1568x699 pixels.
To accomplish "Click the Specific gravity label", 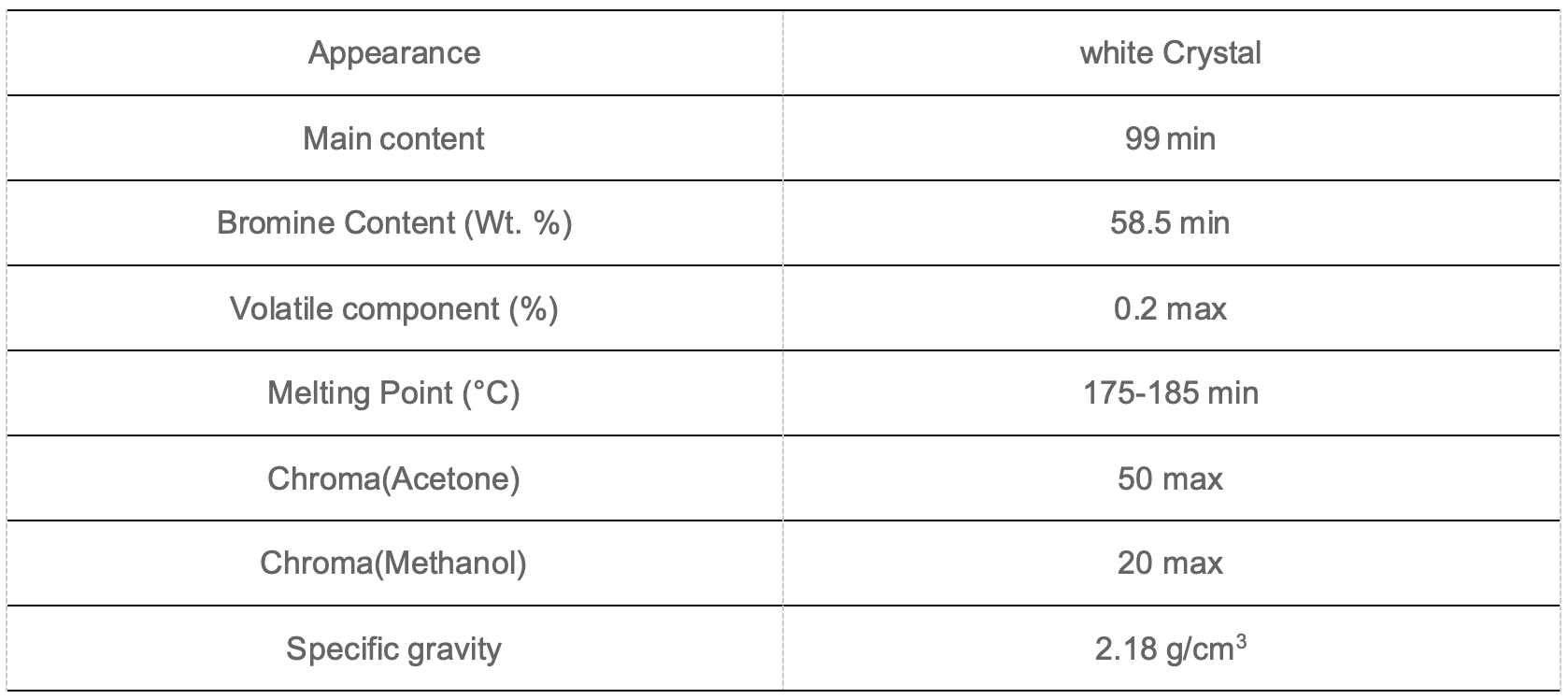I will coord(394,649).
